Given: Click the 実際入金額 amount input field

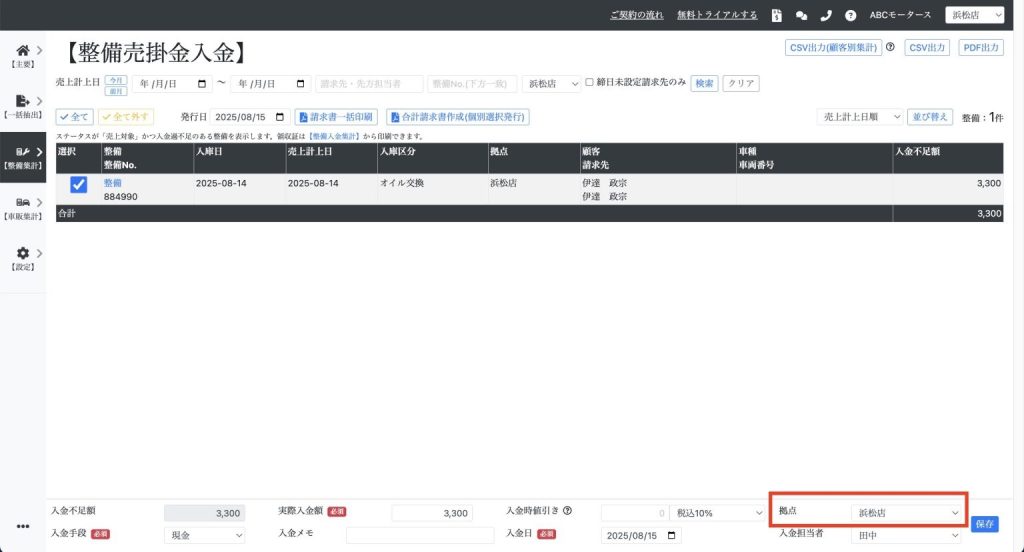Looking at the screenshot, I should tap(431, 513).
